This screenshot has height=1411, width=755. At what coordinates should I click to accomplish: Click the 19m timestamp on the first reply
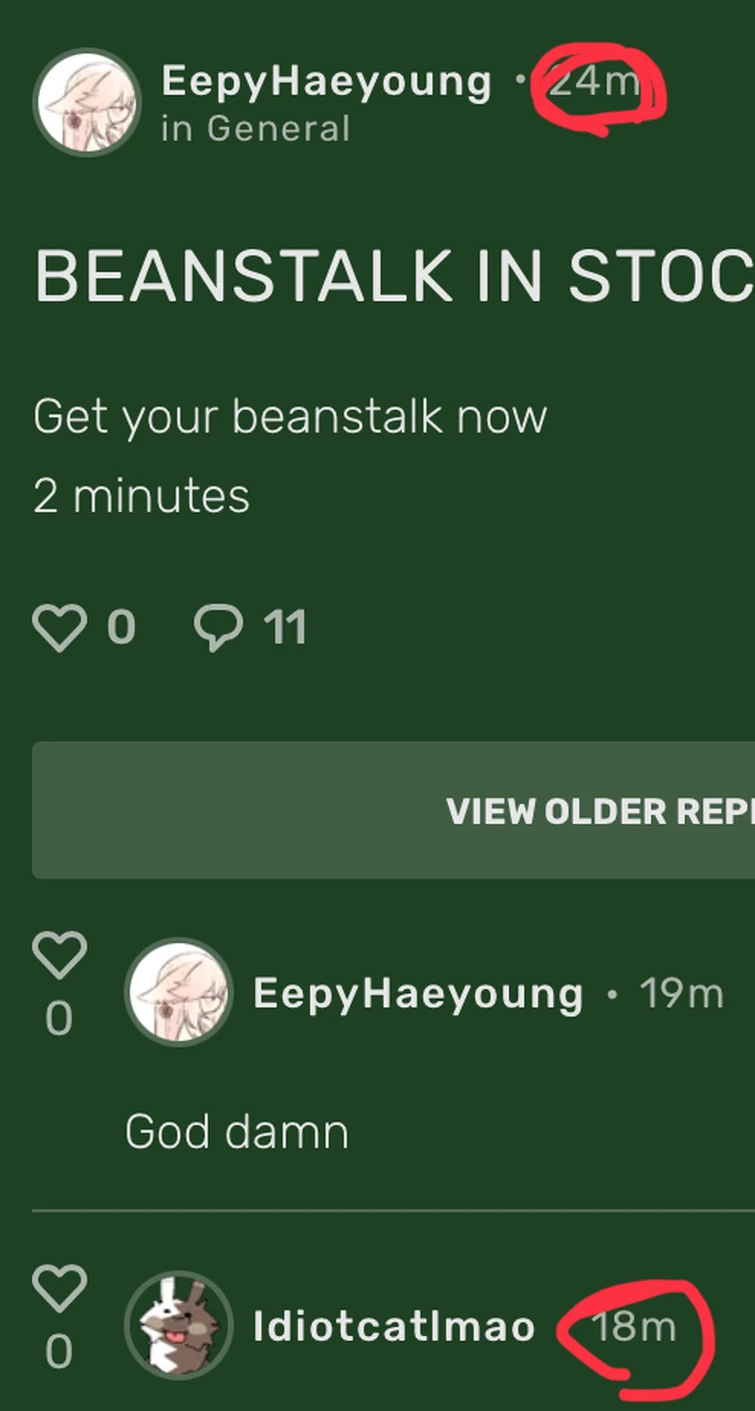pos(681,991)
